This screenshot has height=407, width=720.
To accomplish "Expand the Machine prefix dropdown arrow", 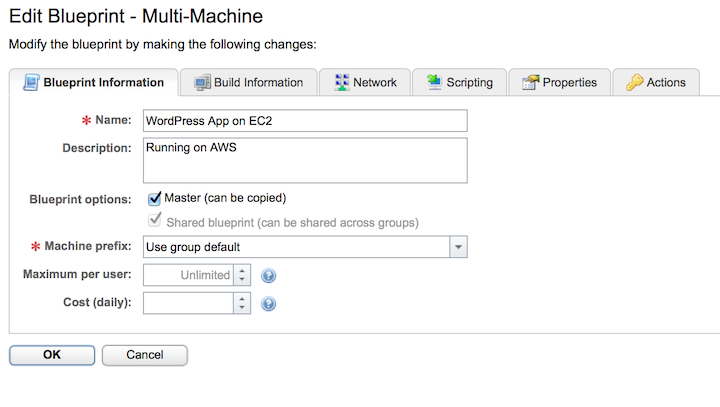I will [457, 247].
